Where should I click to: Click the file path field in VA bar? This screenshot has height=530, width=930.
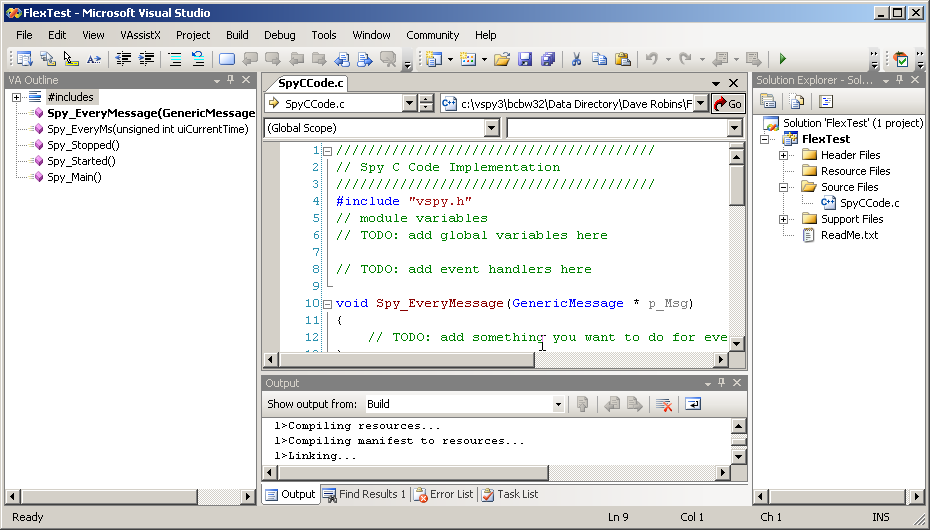coord(575,104)
